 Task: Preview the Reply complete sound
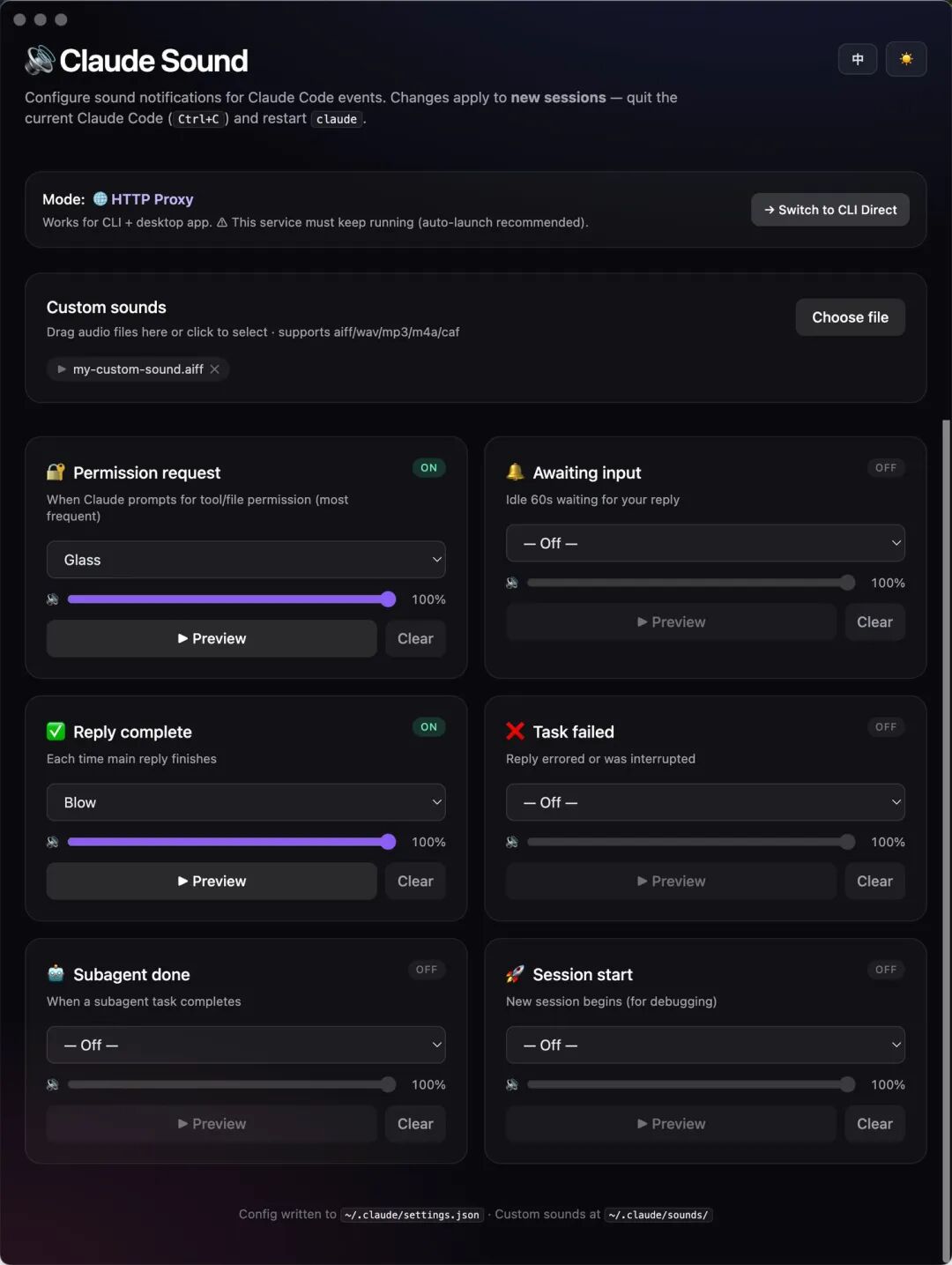(x=212, y=881)
